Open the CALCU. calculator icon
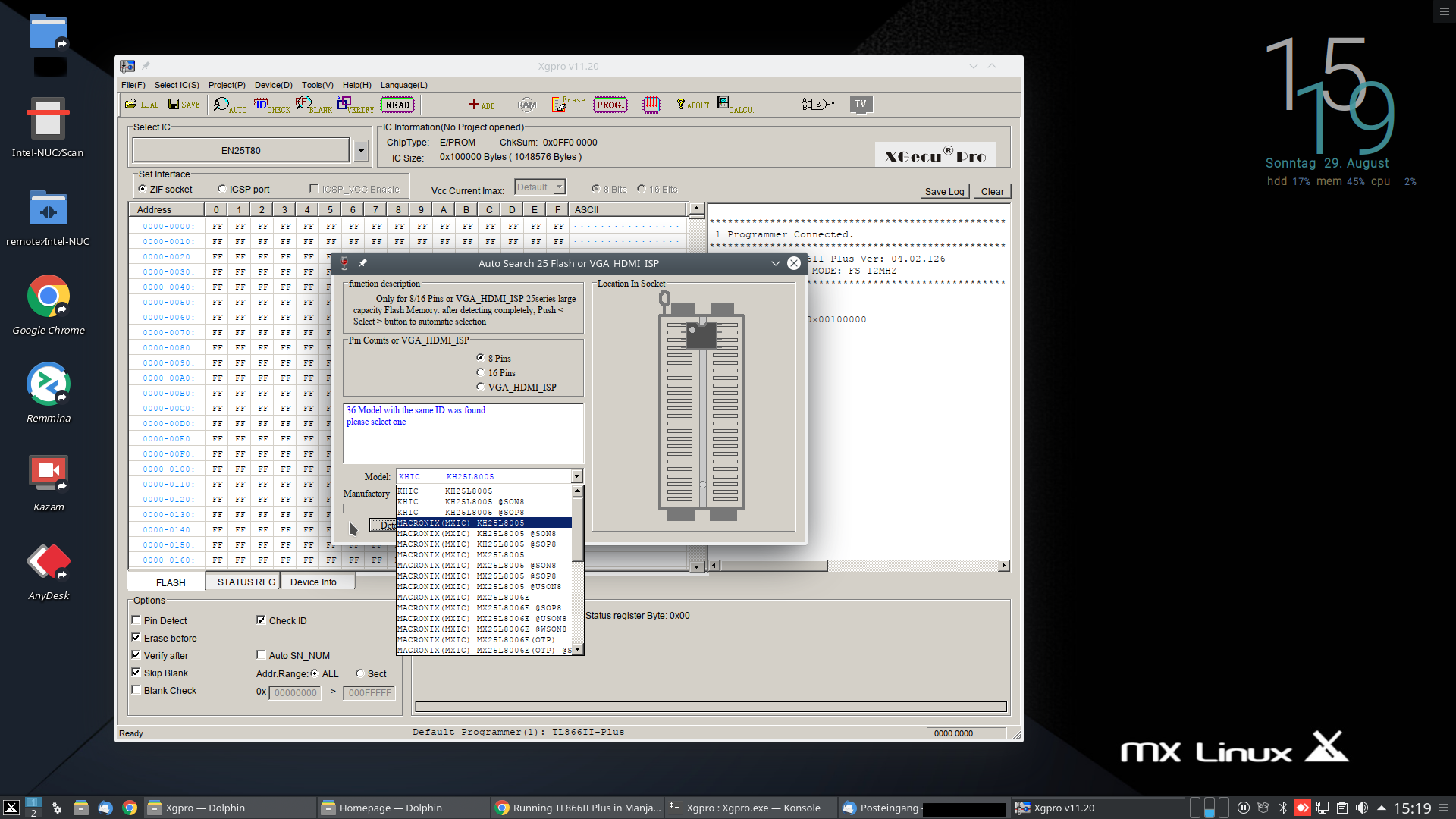Screen dimensions: 1456x819 pos(735,105)
